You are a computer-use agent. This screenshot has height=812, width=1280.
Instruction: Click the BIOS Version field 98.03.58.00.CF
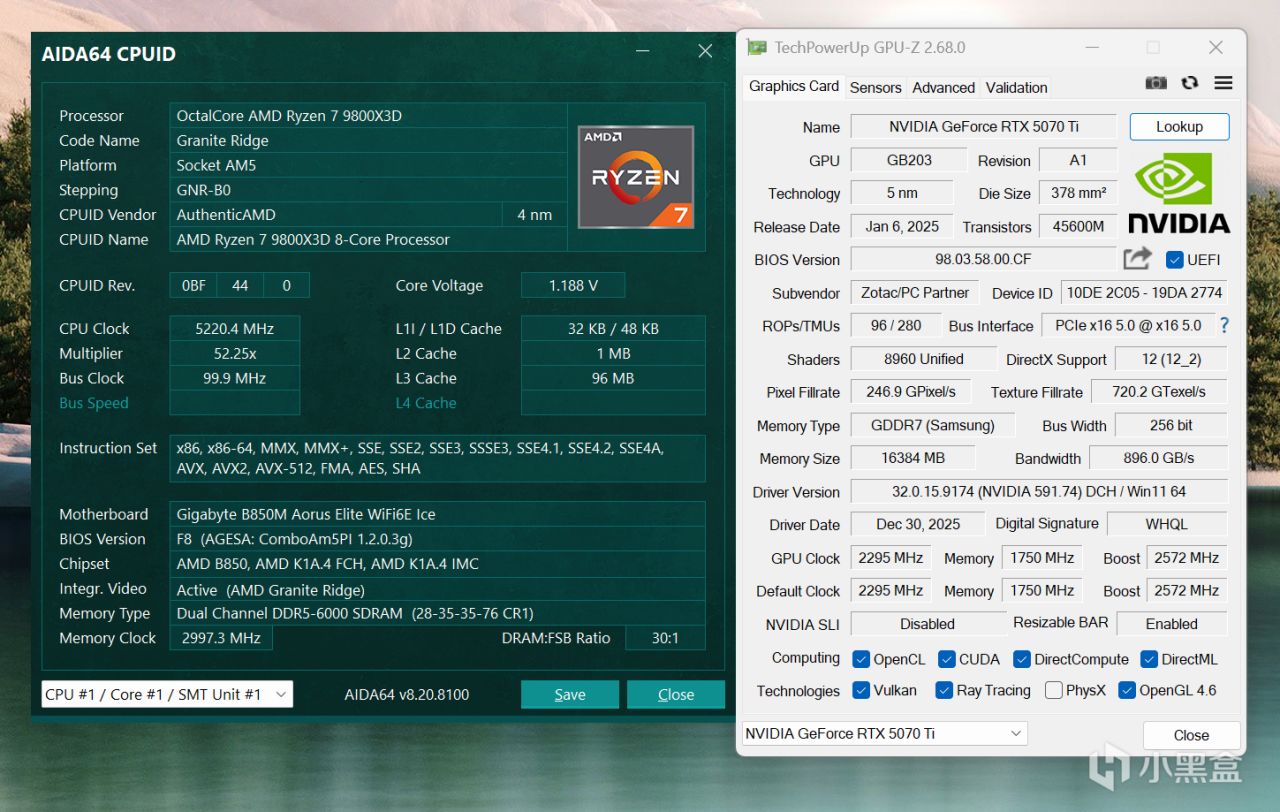click(983, 259)
